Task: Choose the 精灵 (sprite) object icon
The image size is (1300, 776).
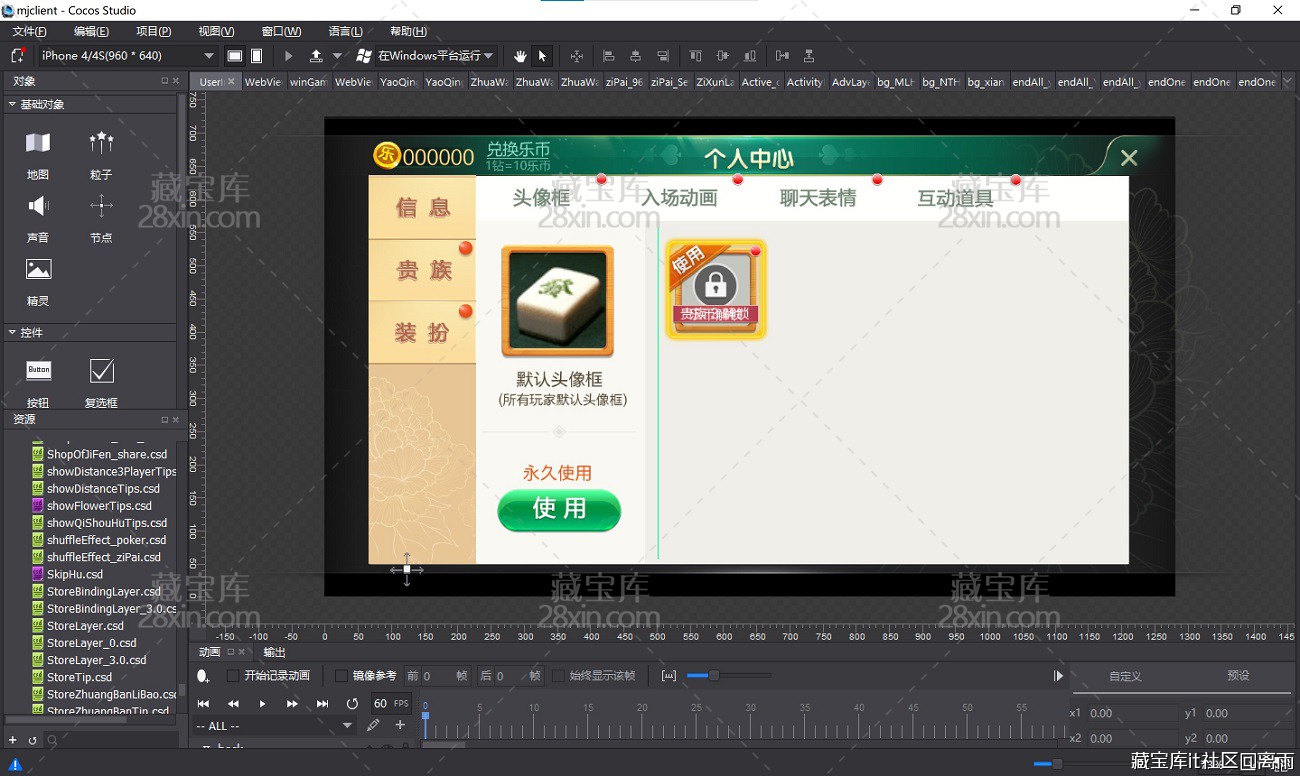Action: pos(38,270)
